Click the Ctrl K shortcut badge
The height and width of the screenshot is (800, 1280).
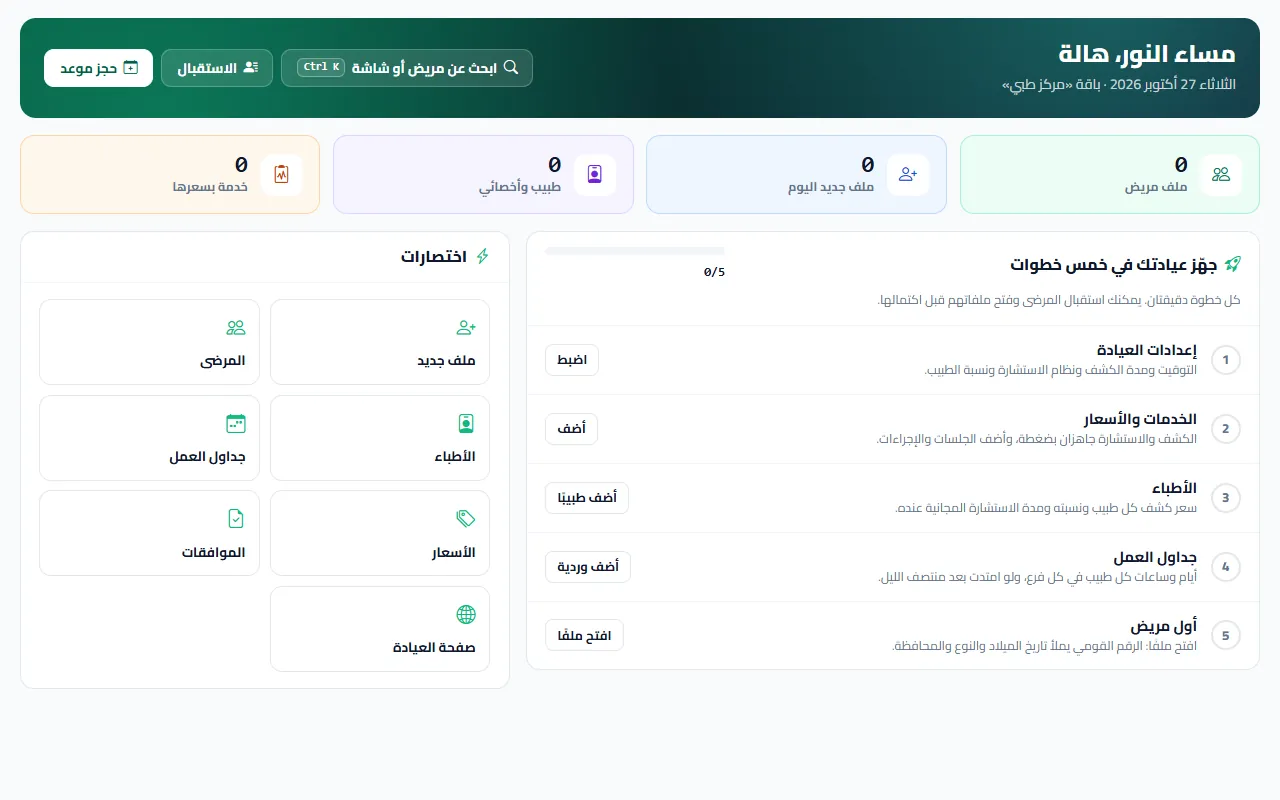point(321,67)
